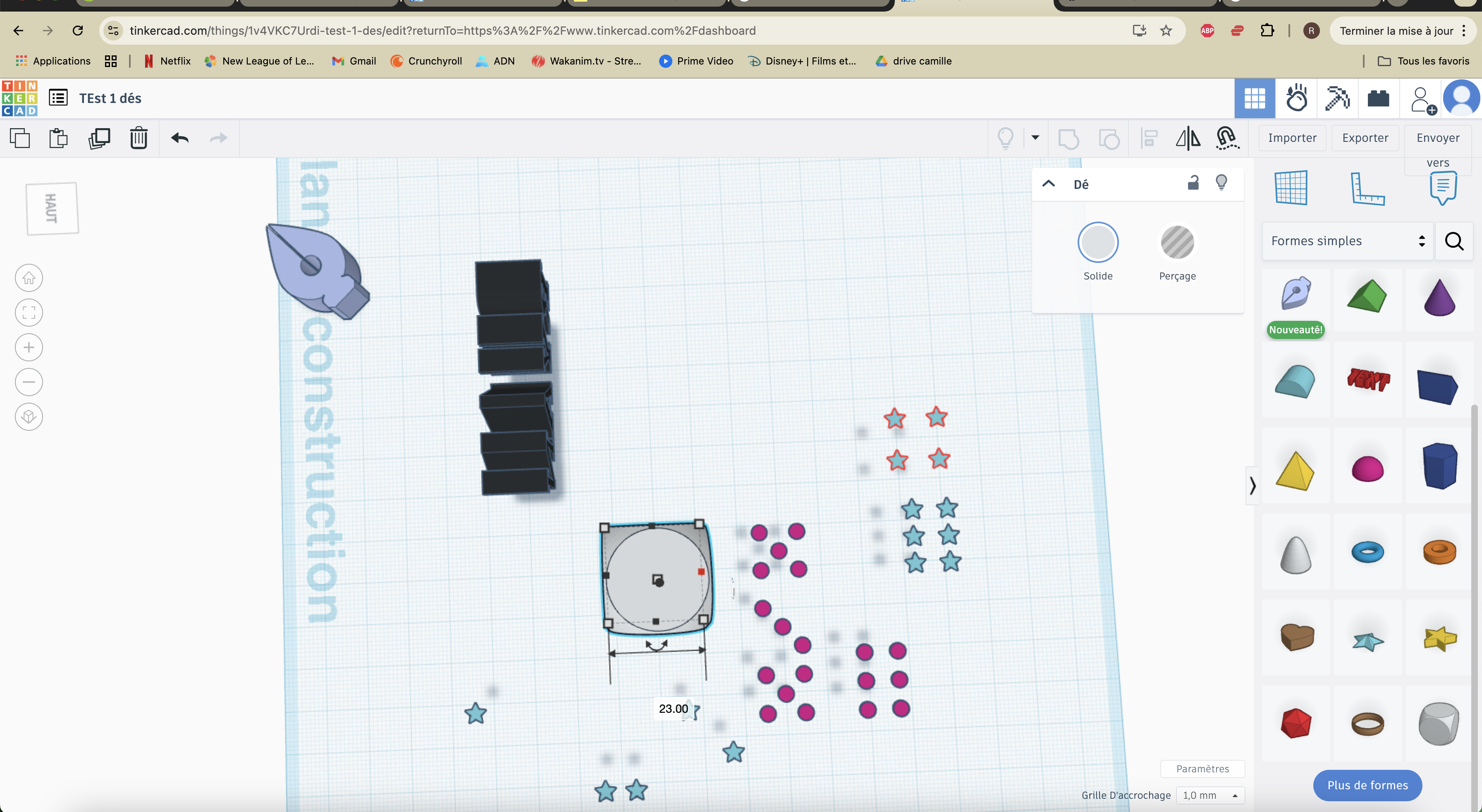Open the Exporter menu

(x=1365, y=138)
